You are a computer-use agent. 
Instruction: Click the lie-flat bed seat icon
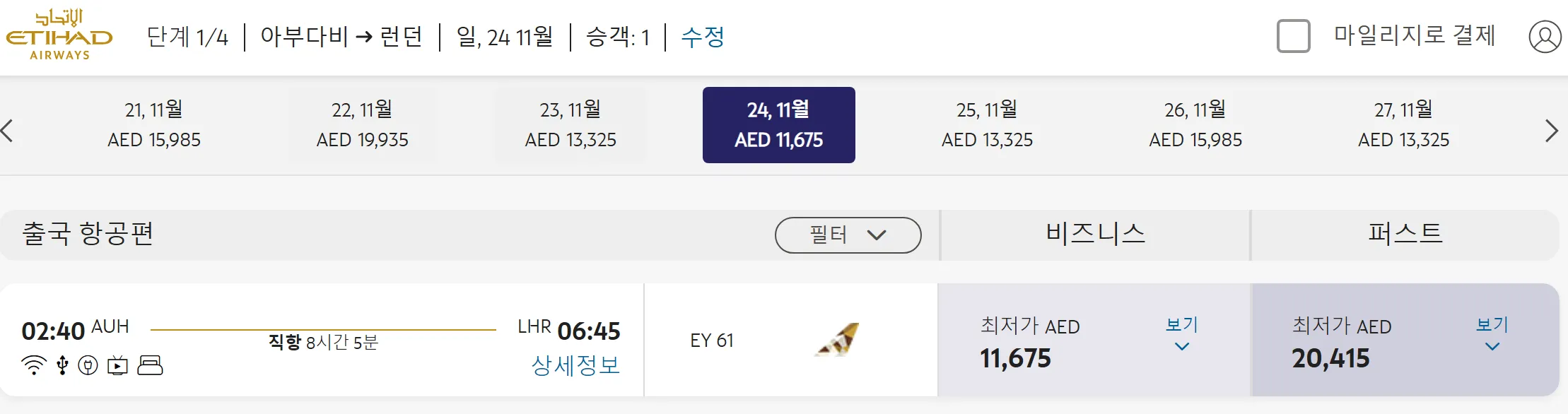(150, 365)
